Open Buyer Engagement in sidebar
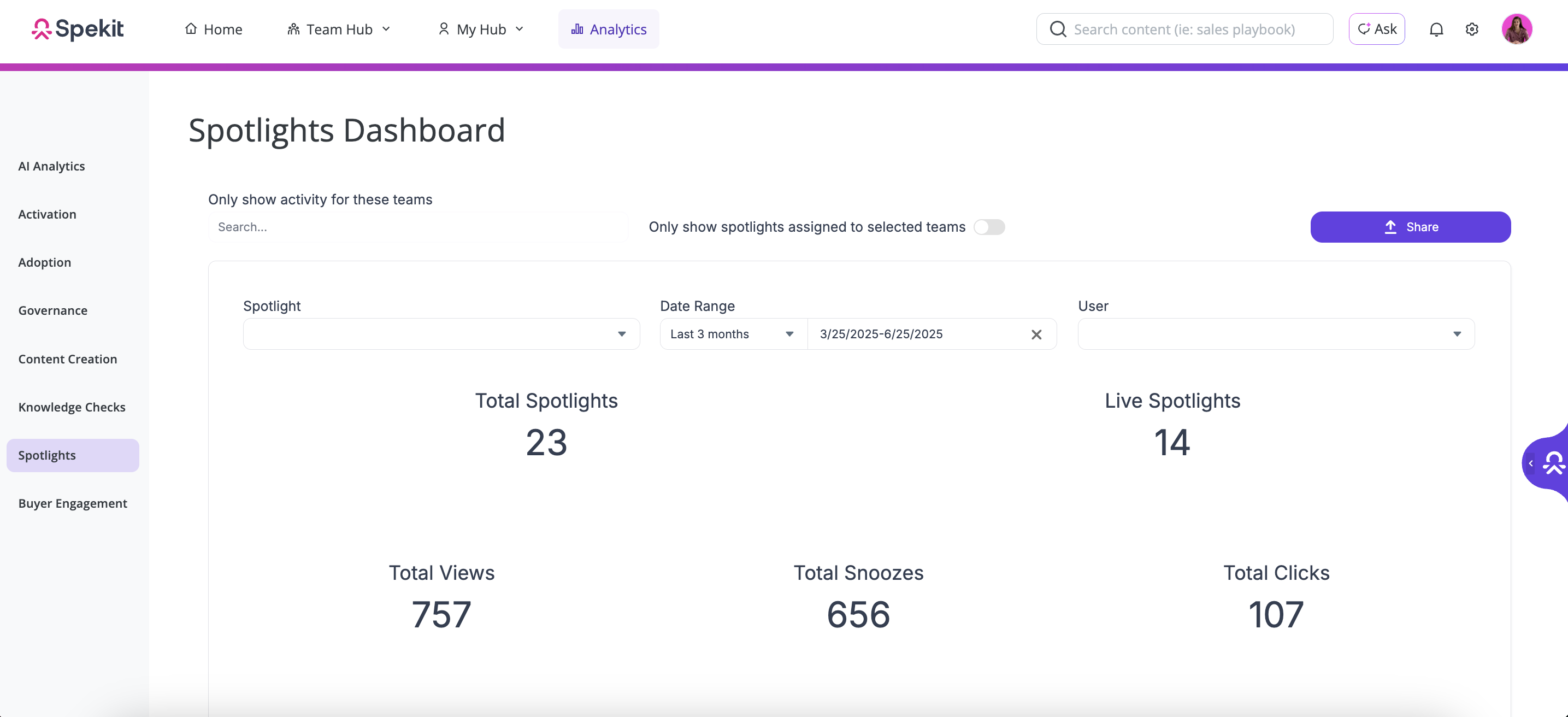The width and height of the screenshot is (1568, 717). [x=73, y=503]
